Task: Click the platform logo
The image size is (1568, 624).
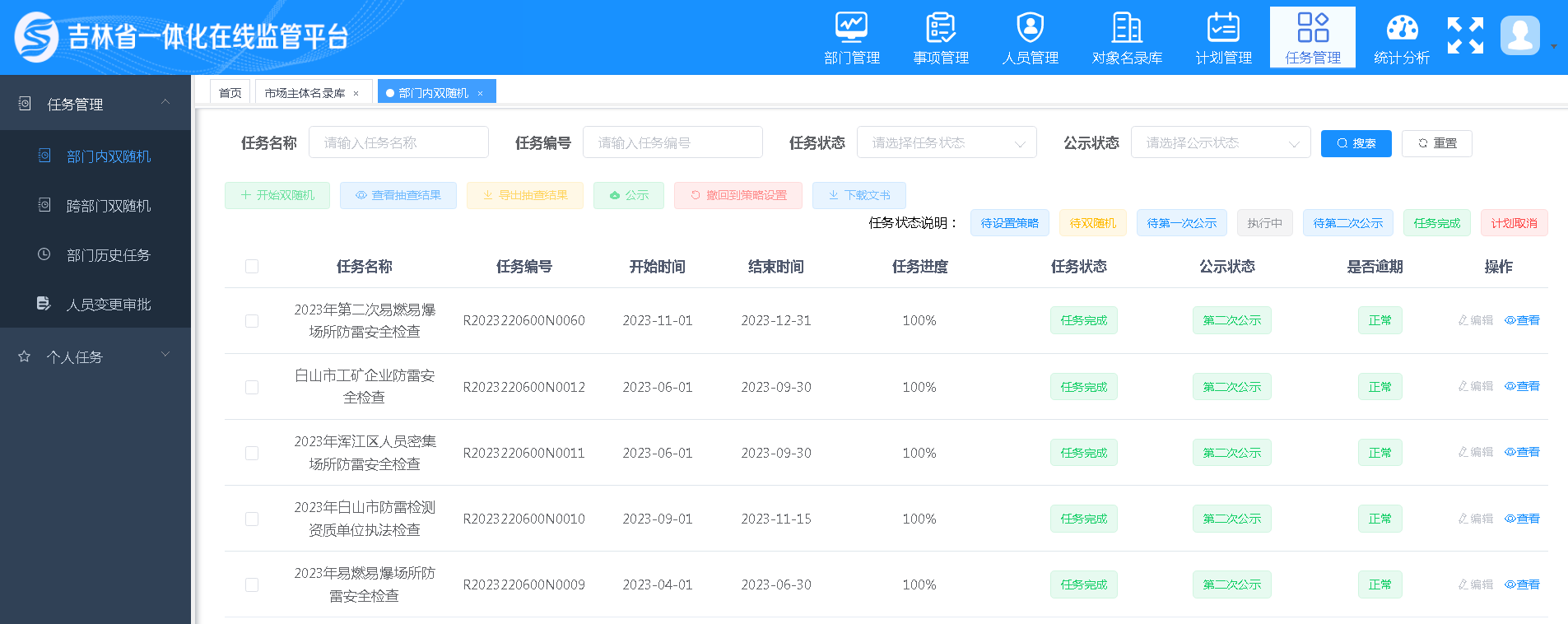Action: pos(36,37)
